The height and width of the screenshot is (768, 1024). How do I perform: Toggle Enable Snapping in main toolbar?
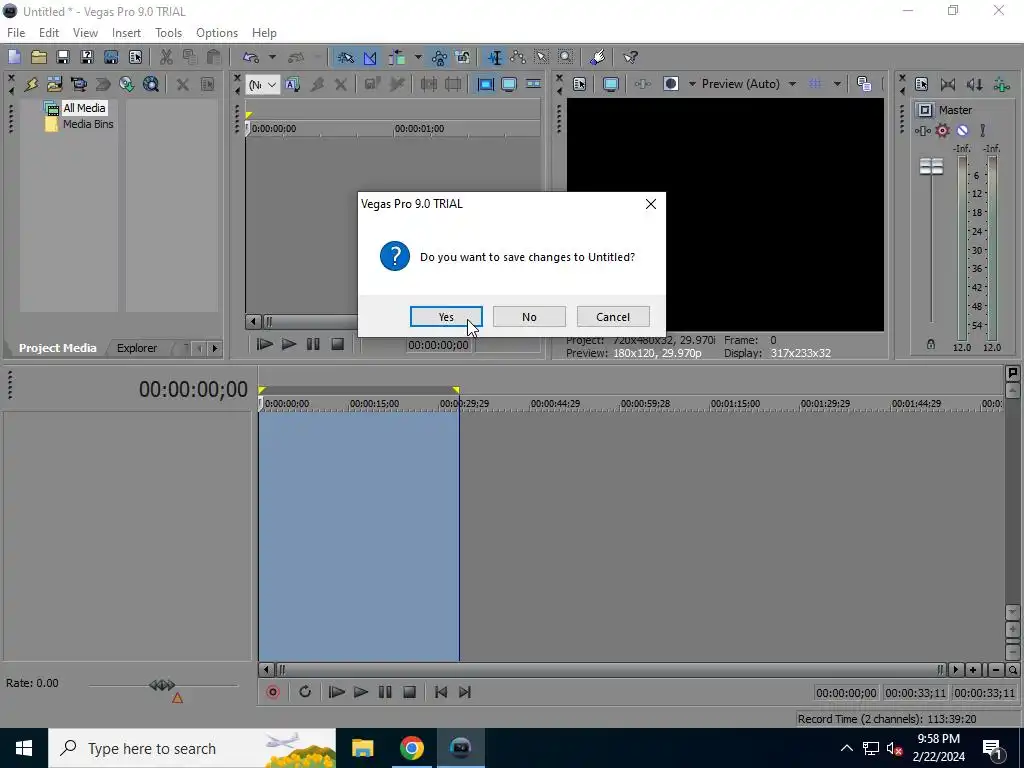click(x=345, y=57)
